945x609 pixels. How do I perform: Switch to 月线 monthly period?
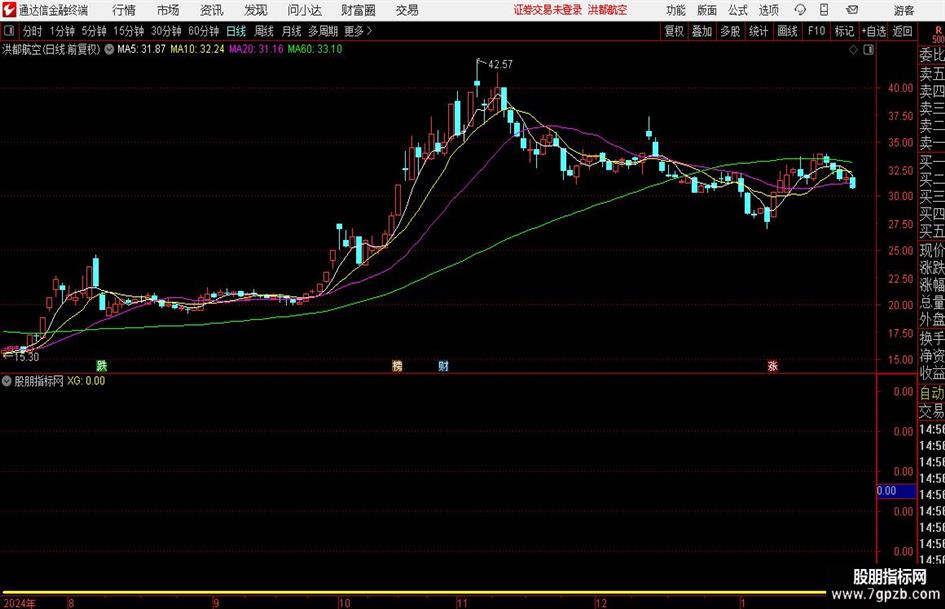coord(291,31)
